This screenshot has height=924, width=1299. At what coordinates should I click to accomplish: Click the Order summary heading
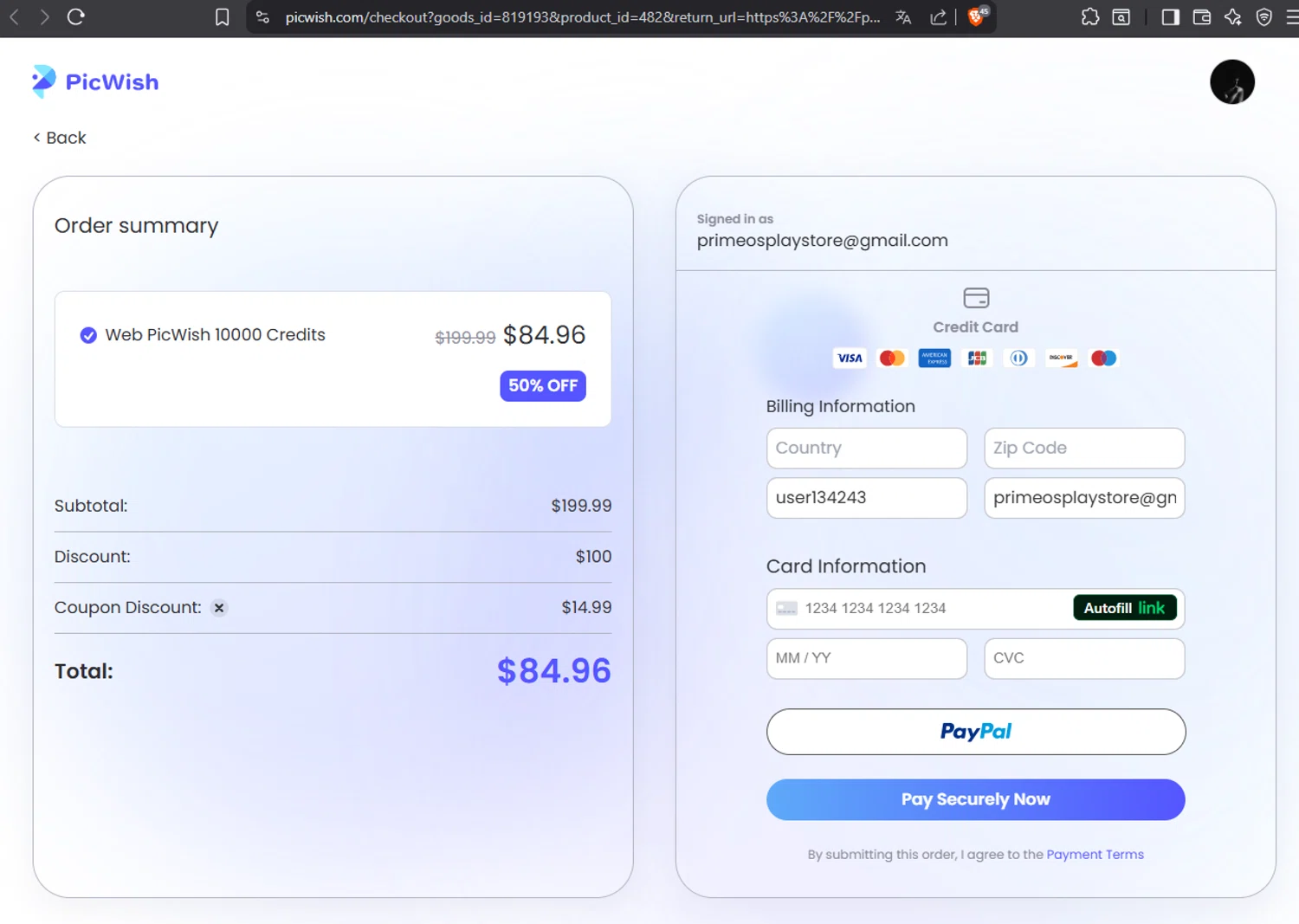point(136,226)
